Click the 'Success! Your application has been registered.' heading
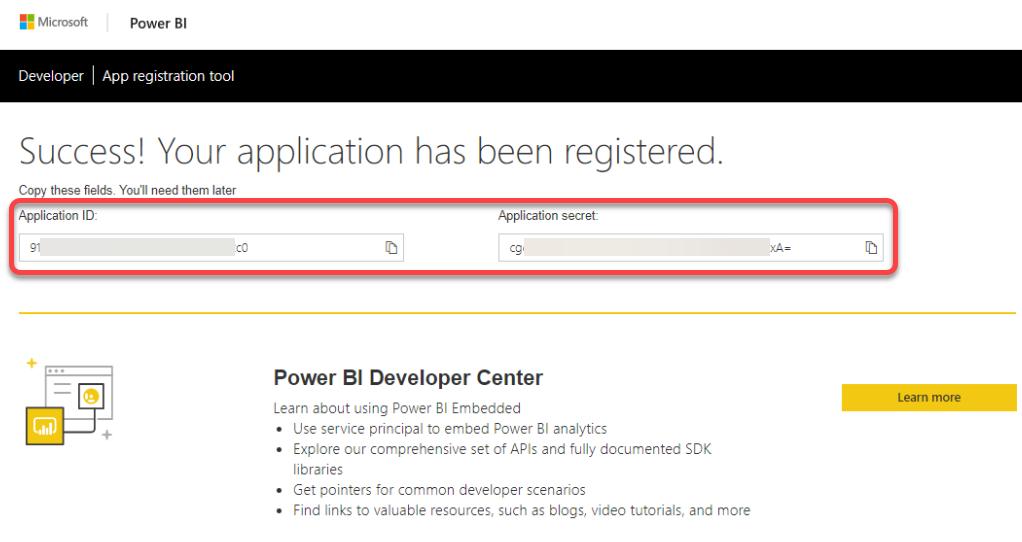This screenshot has height=542, width=1022. click(371, 151)
